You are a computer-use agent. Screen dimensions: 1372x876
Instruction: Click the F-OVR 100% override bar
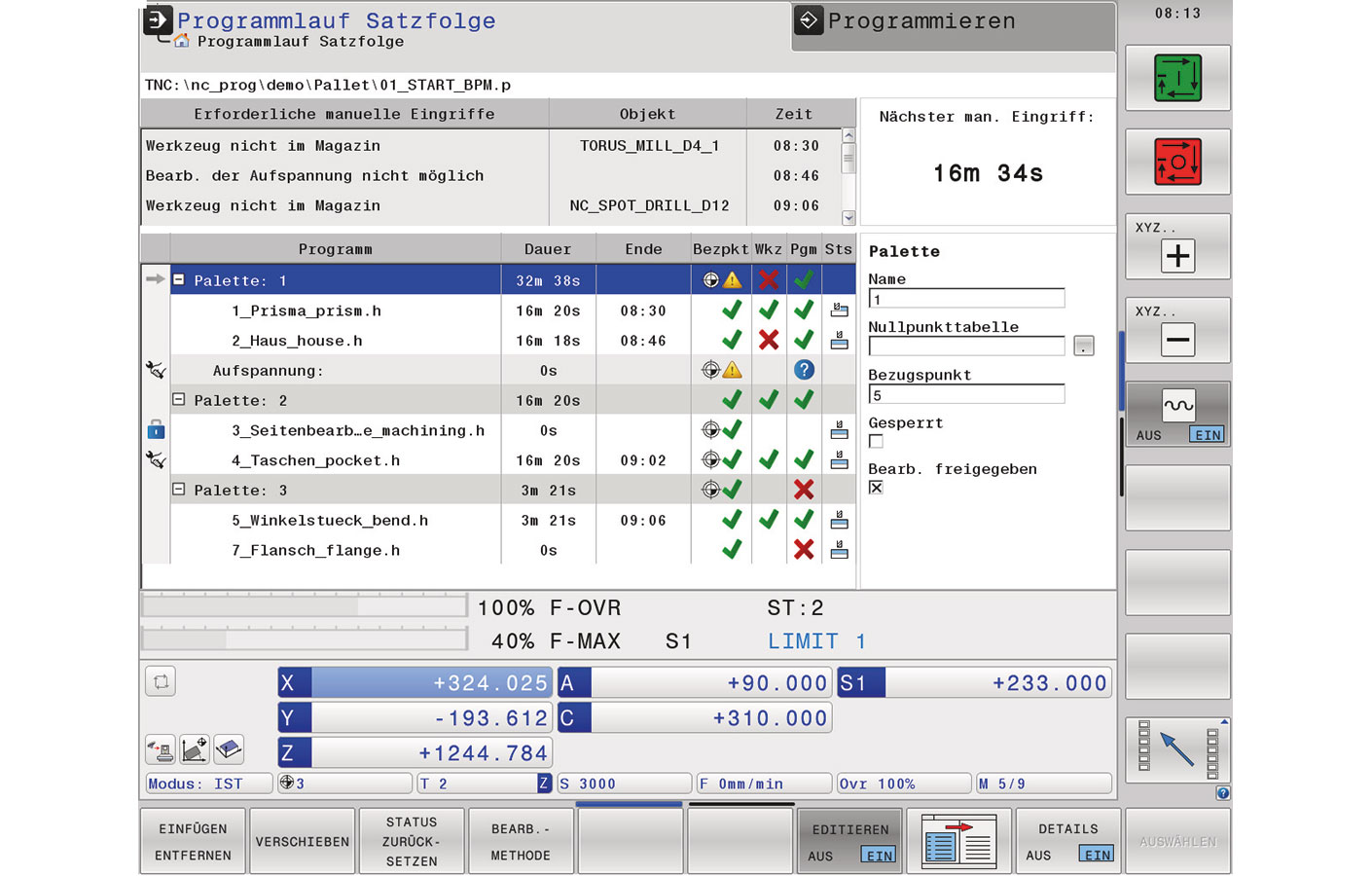coord(305,606)
